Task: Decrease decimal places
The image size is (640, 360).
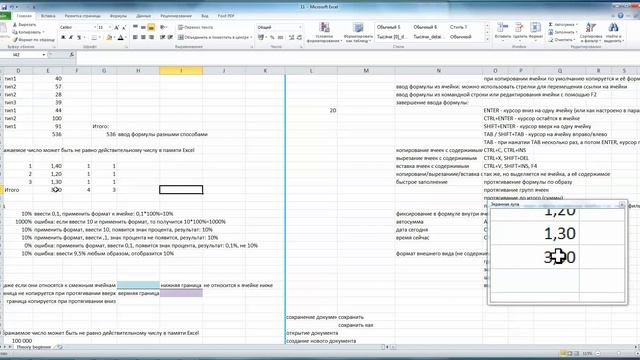Action: coord(300,37)
